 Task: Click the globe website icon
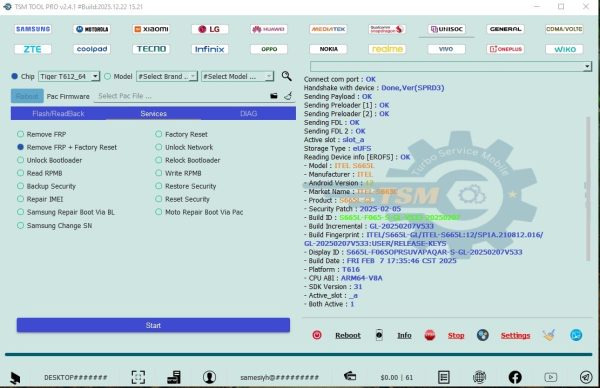pos(479,377)
